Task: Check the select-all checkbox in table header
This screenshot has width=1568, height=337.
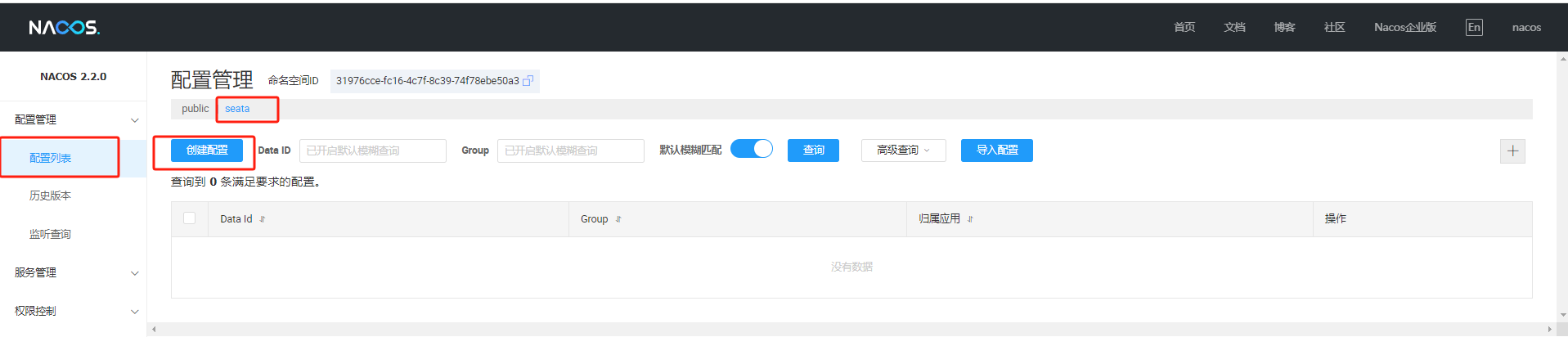Action: [x=190, y=218]
